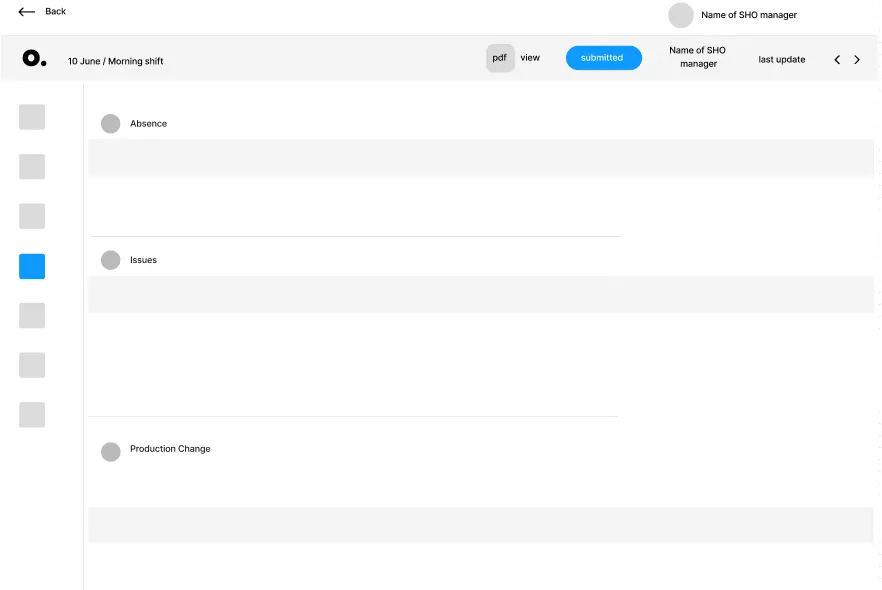882x590 pixels.
Task: Select the pdf button
Action: click(x=500, y=58)
